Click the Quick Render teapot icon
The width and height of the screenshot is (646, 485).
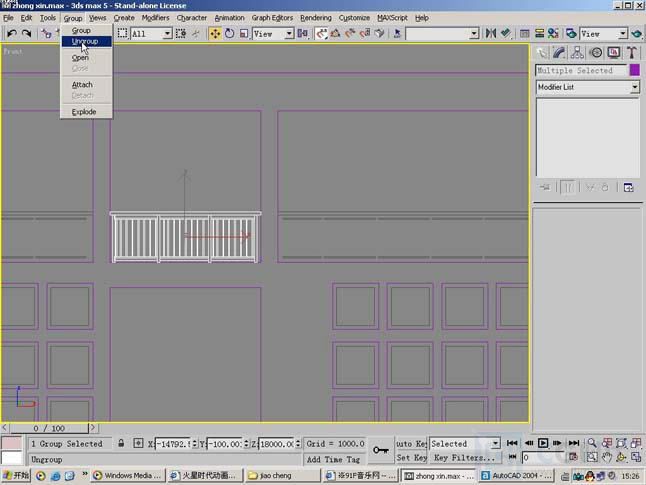[x=637, y=33]
